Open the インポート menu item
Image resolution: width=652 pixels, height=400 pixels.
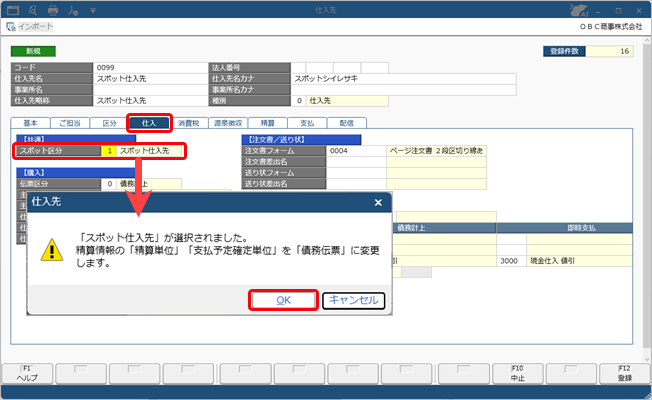35,27
